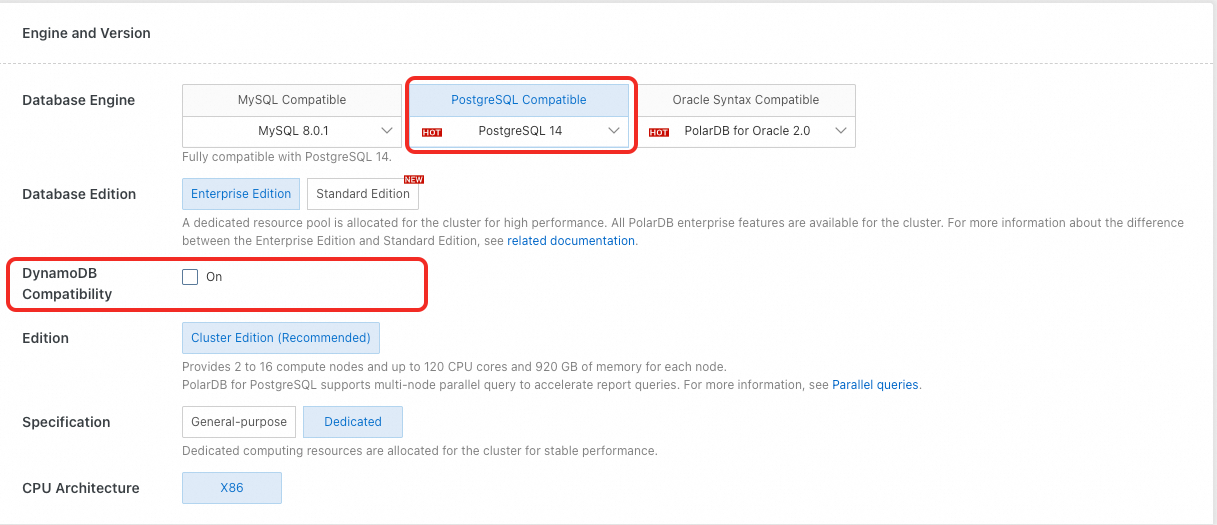1217x525 pixels.
Task: Expand the PostgreSQL 14 version dropdown
Action: [x=614, y=131]
